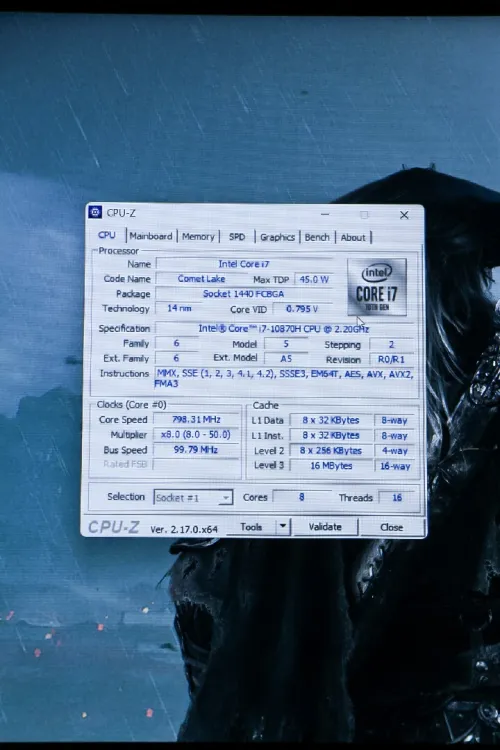The width and height of the screenshot is (500, 750).
Task: Click the Threads value 16
Action: tap(397, 497)
